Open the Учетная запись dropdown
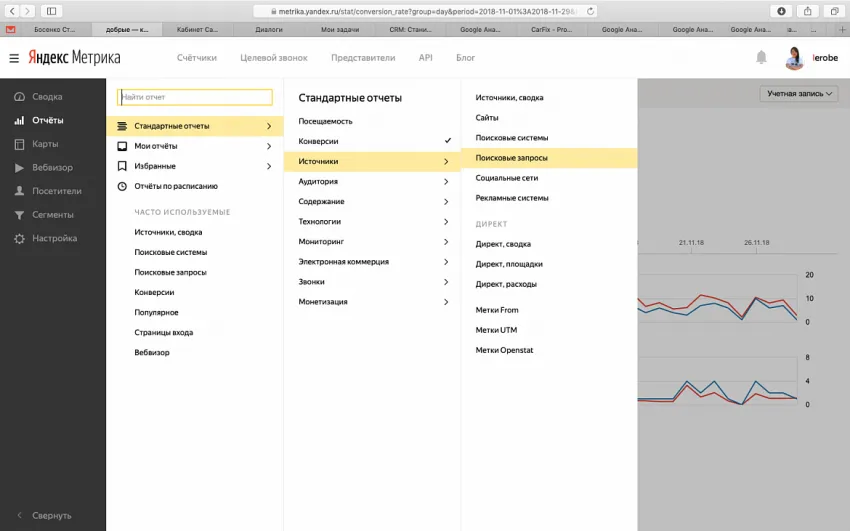 (796, 93)
